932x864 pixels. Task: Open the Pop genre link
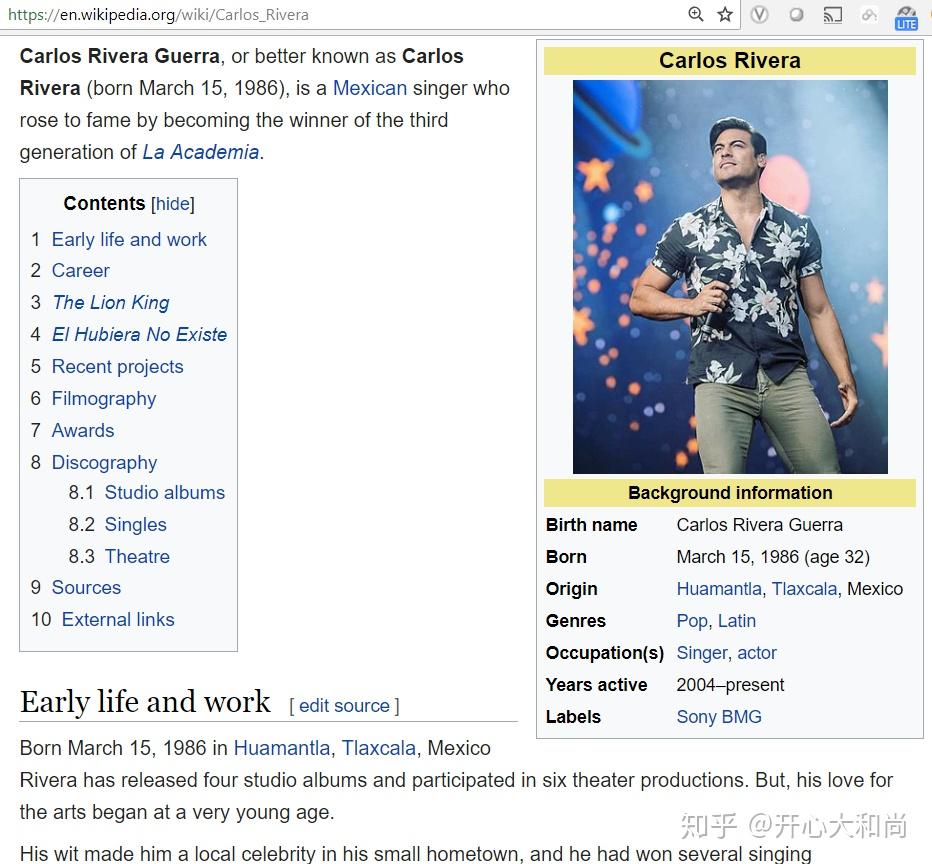[692, 621]
